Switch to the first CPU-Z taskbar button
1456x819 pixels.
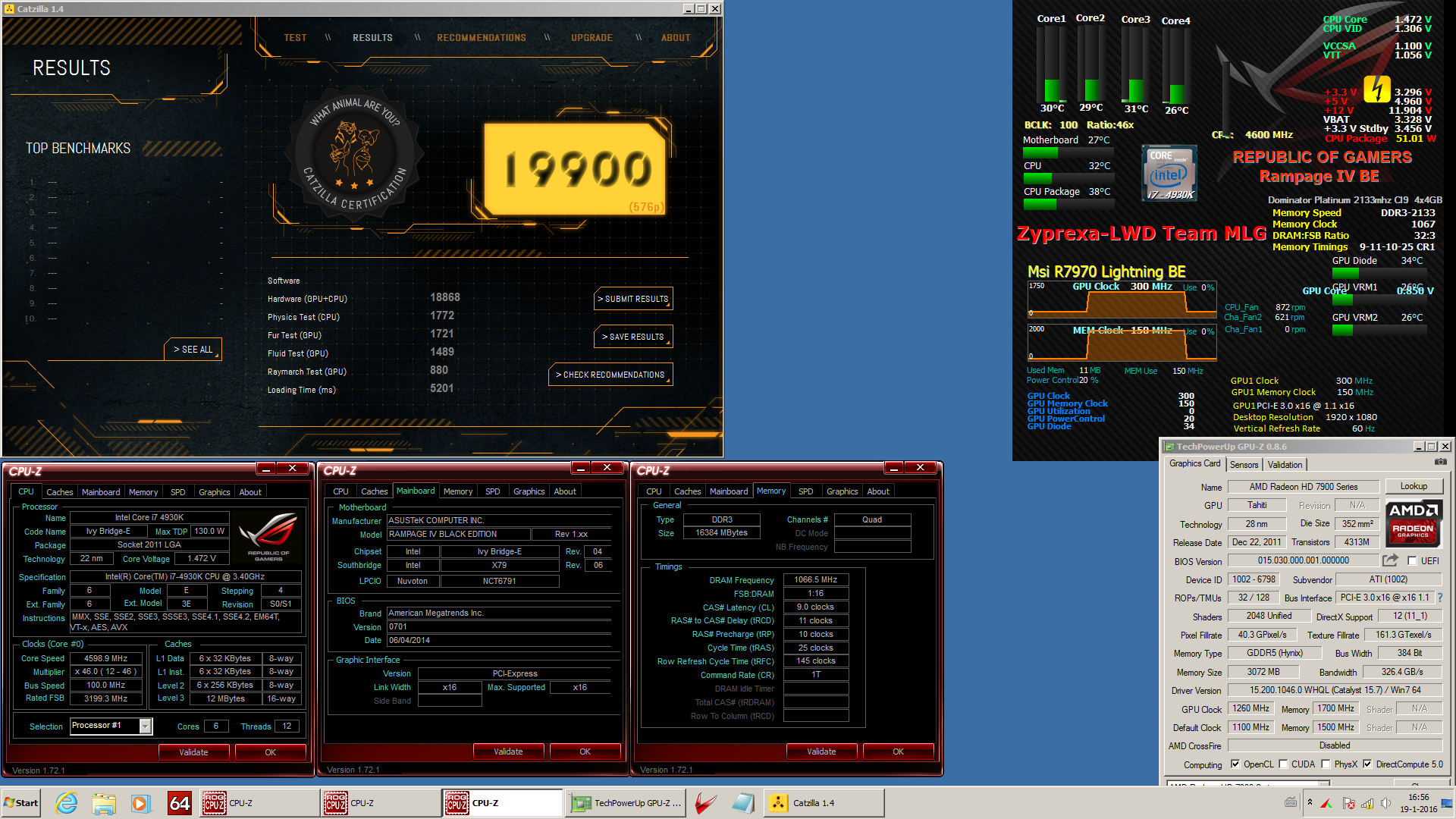tap(259, 803)
